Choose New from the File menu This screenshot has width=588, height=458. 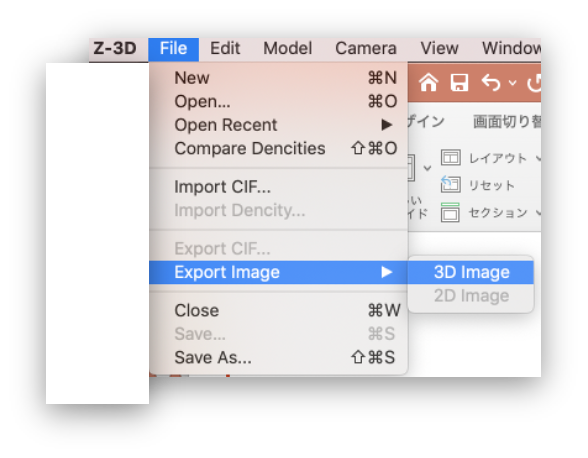click(278, 78)
